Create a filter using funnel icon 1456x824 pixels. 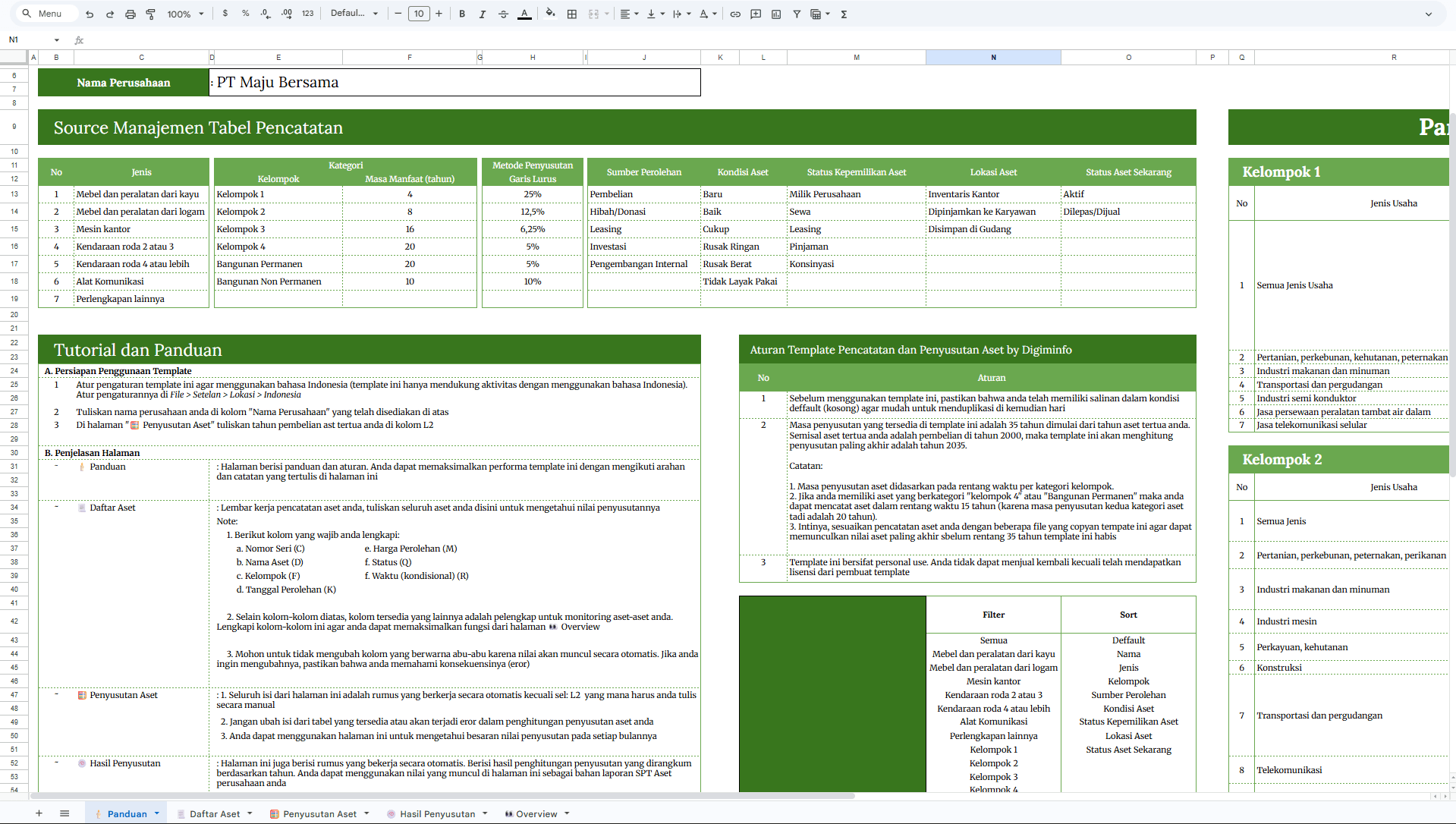coord(797,14)
